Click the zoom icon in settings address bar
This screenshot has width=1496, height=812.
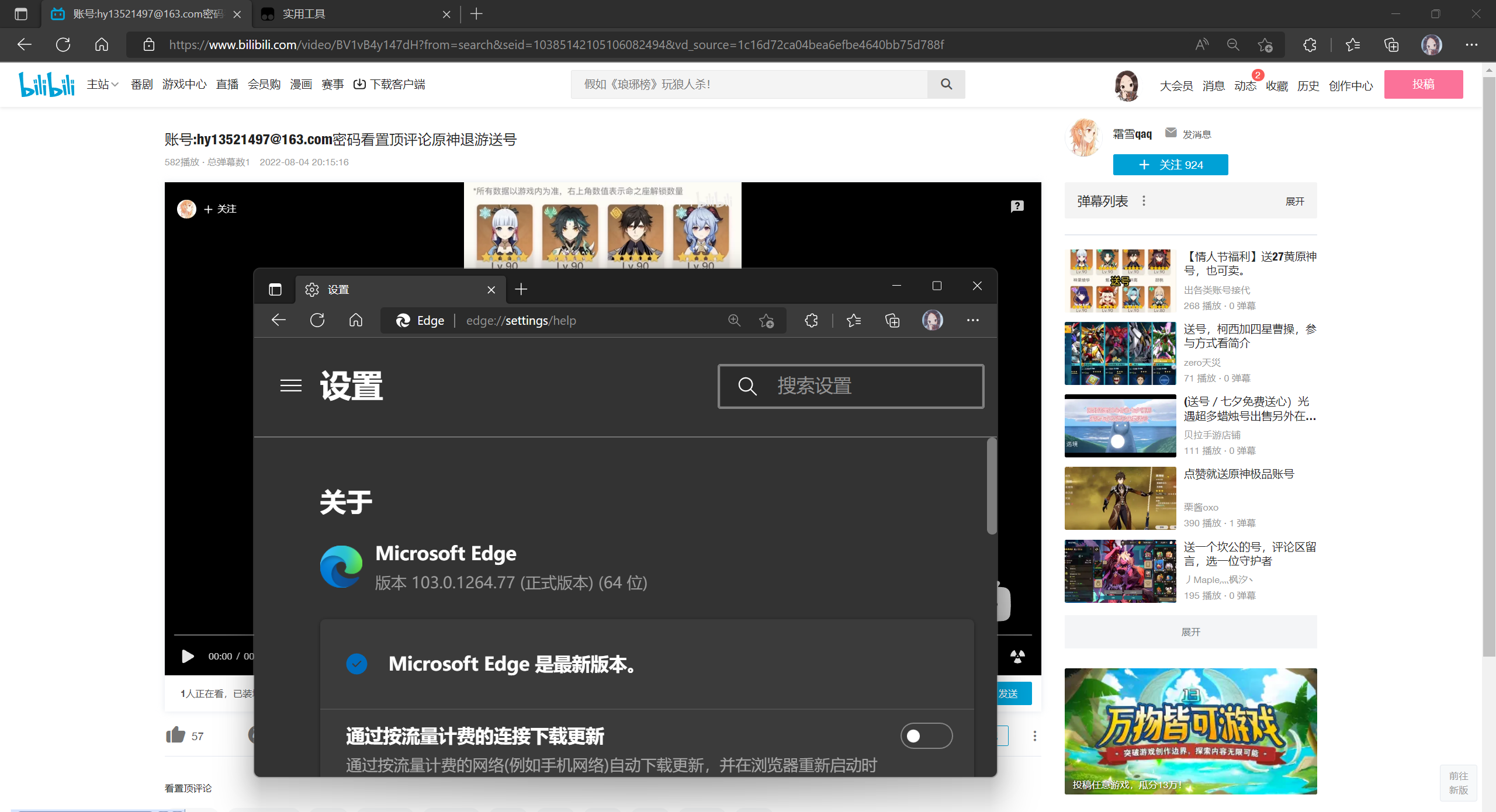click(735, 320)
